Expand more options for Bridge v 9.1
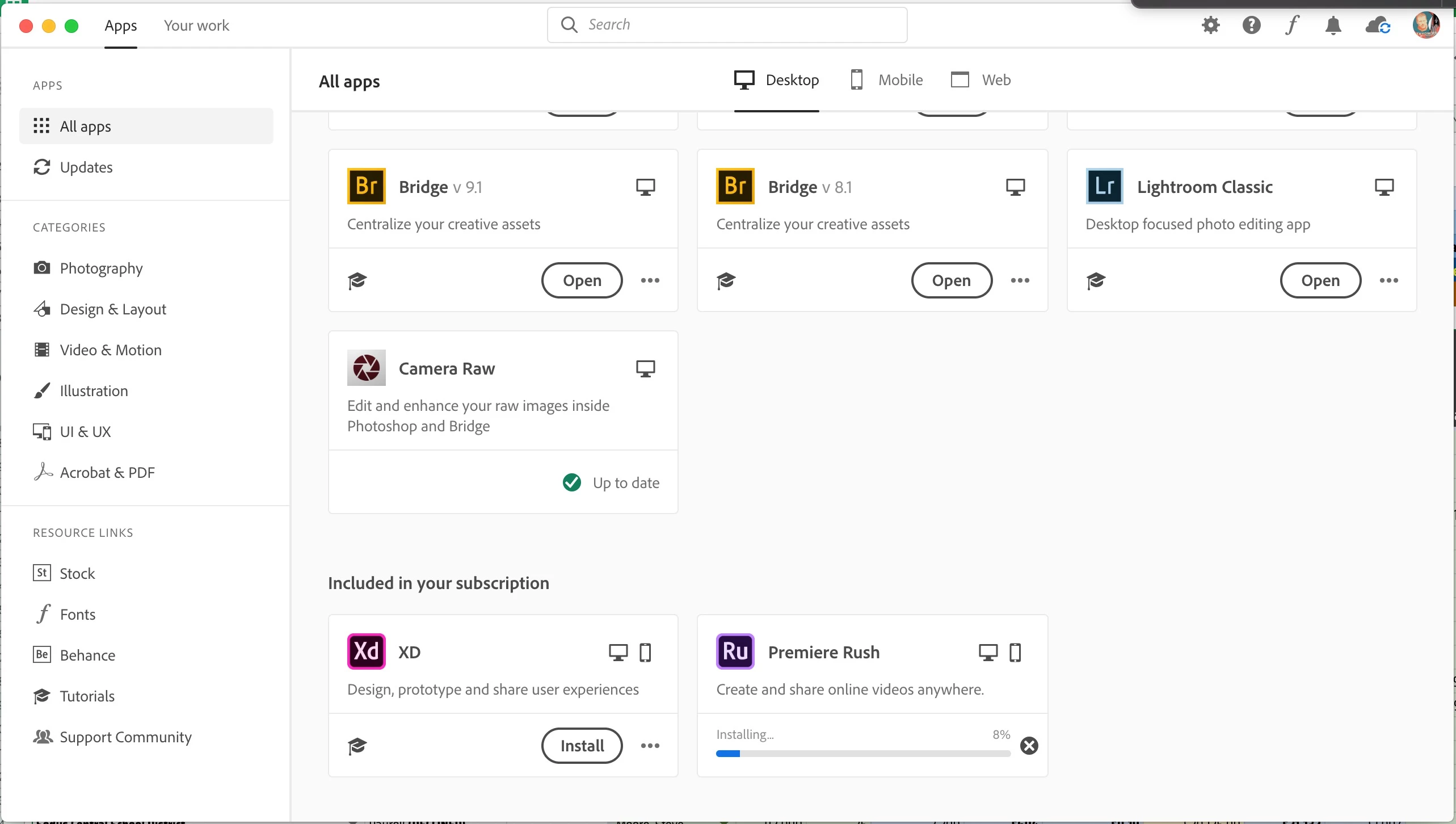This screenshot has height=824, width=1456. [650, 280]
